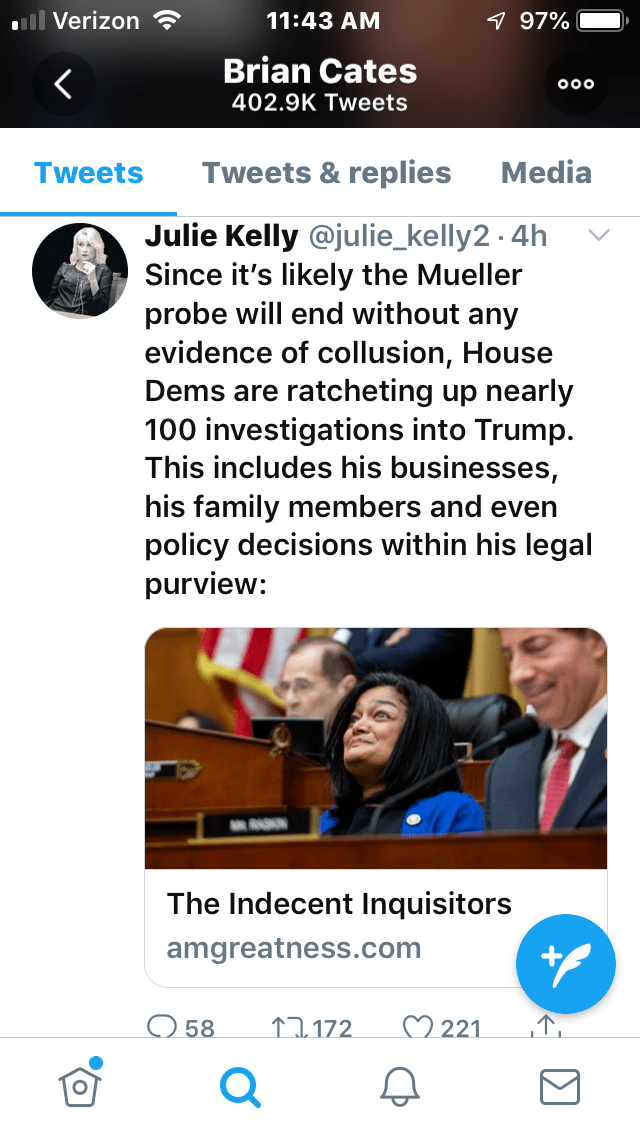
Task: Expand the tweet's chevron dropdown menu
Action: (x=598, y=236)
